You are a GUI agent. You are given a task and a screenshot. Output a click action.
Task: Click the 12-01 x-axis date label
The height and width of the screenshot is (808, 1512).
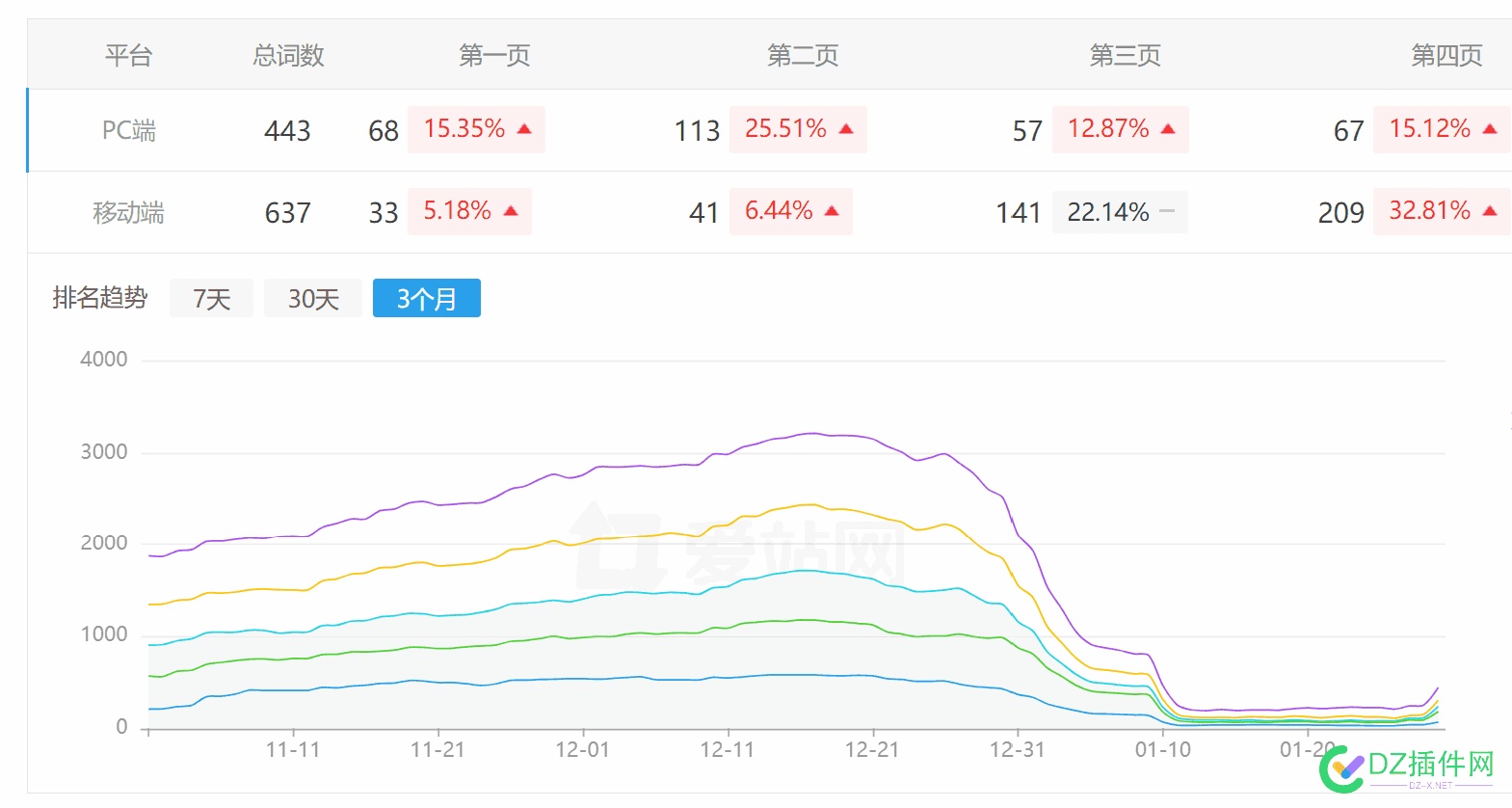(583, 749)
